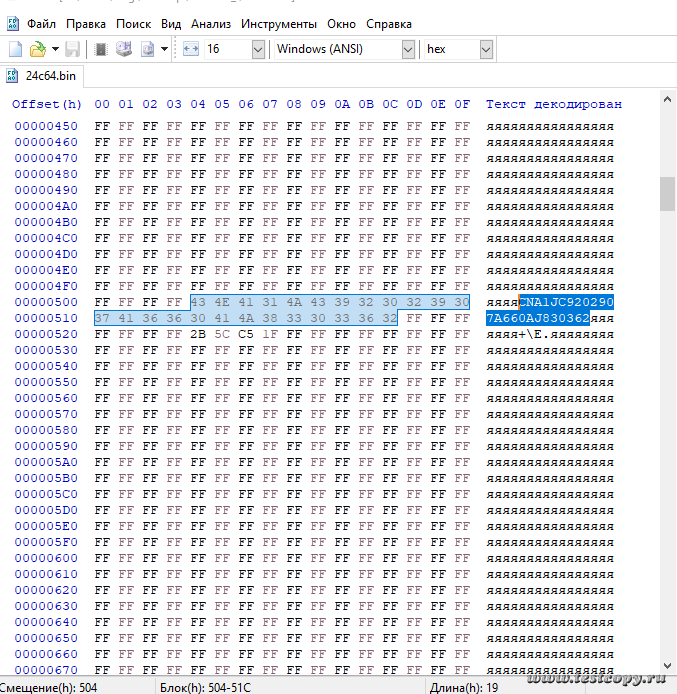Expand the disk image arrow dropdown
The image size is (677, 694).
coord(164,49)
